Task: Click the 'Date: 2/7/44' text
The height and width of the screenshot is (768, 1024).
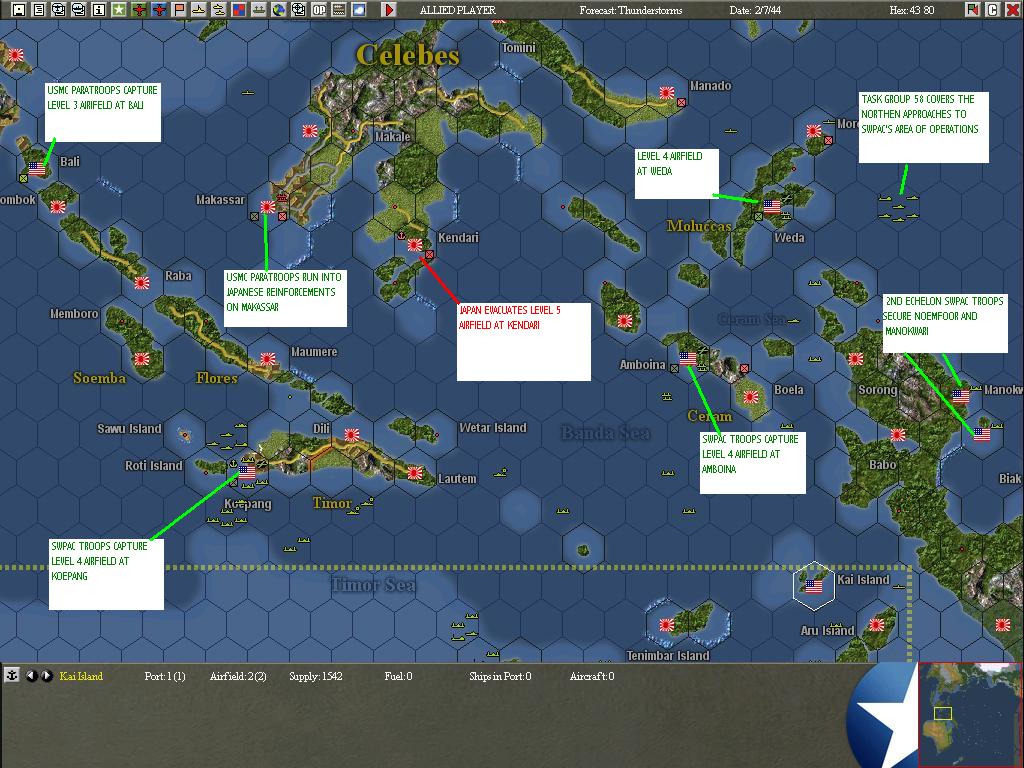Action: 755,10
